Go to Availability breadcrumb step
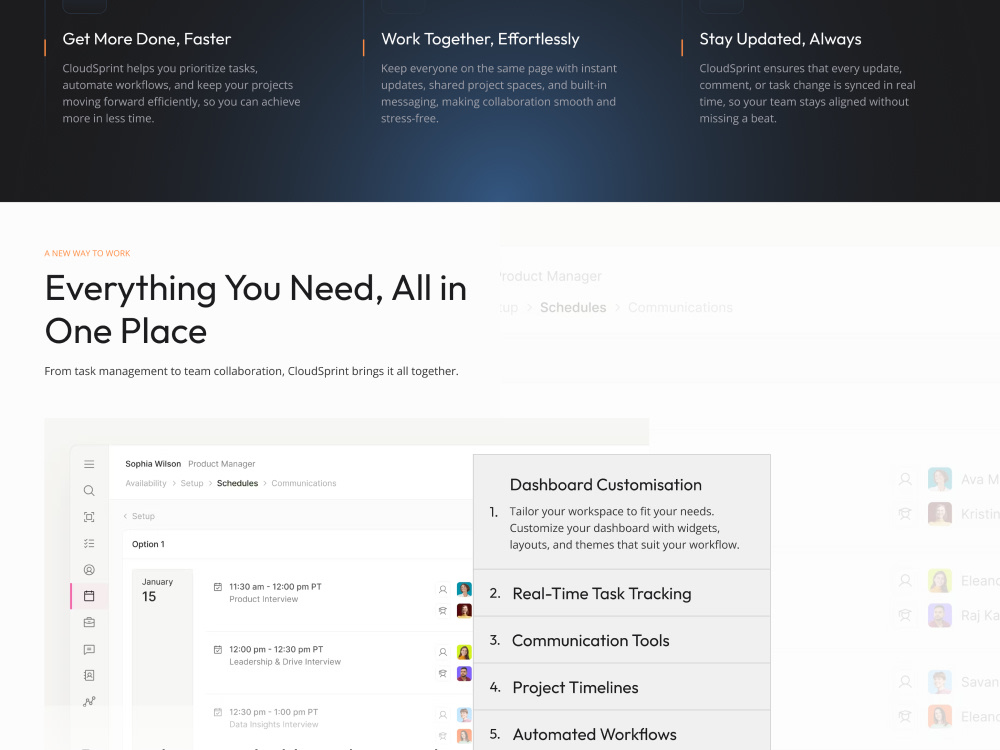The height and width of the screenshot is (750, 1000). pos(145,483)
